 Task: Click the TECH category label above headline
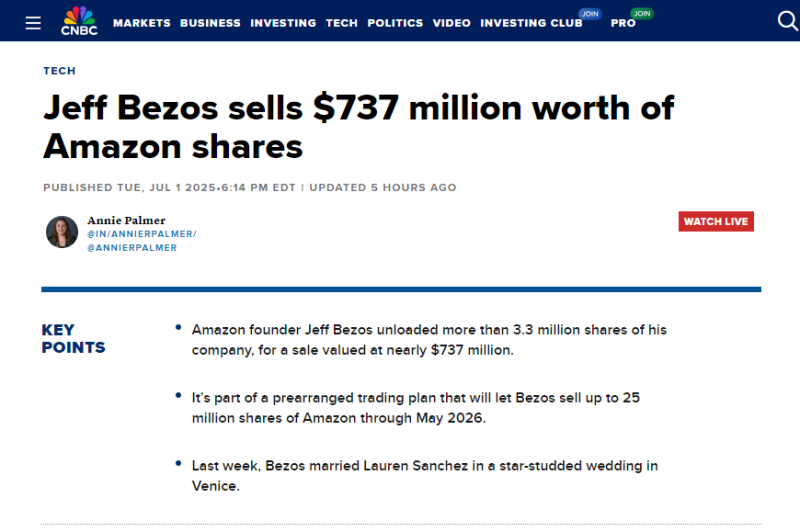[x=60, y=71]
